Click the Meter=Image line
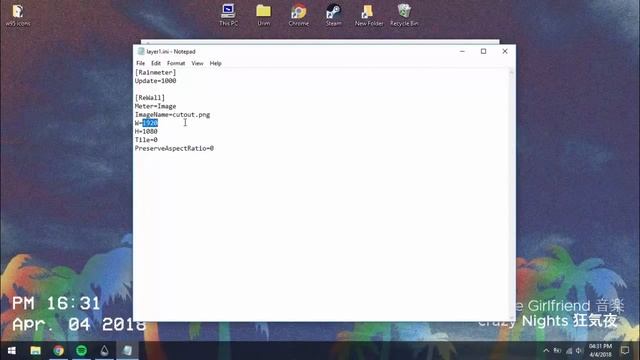 (156, 106)
